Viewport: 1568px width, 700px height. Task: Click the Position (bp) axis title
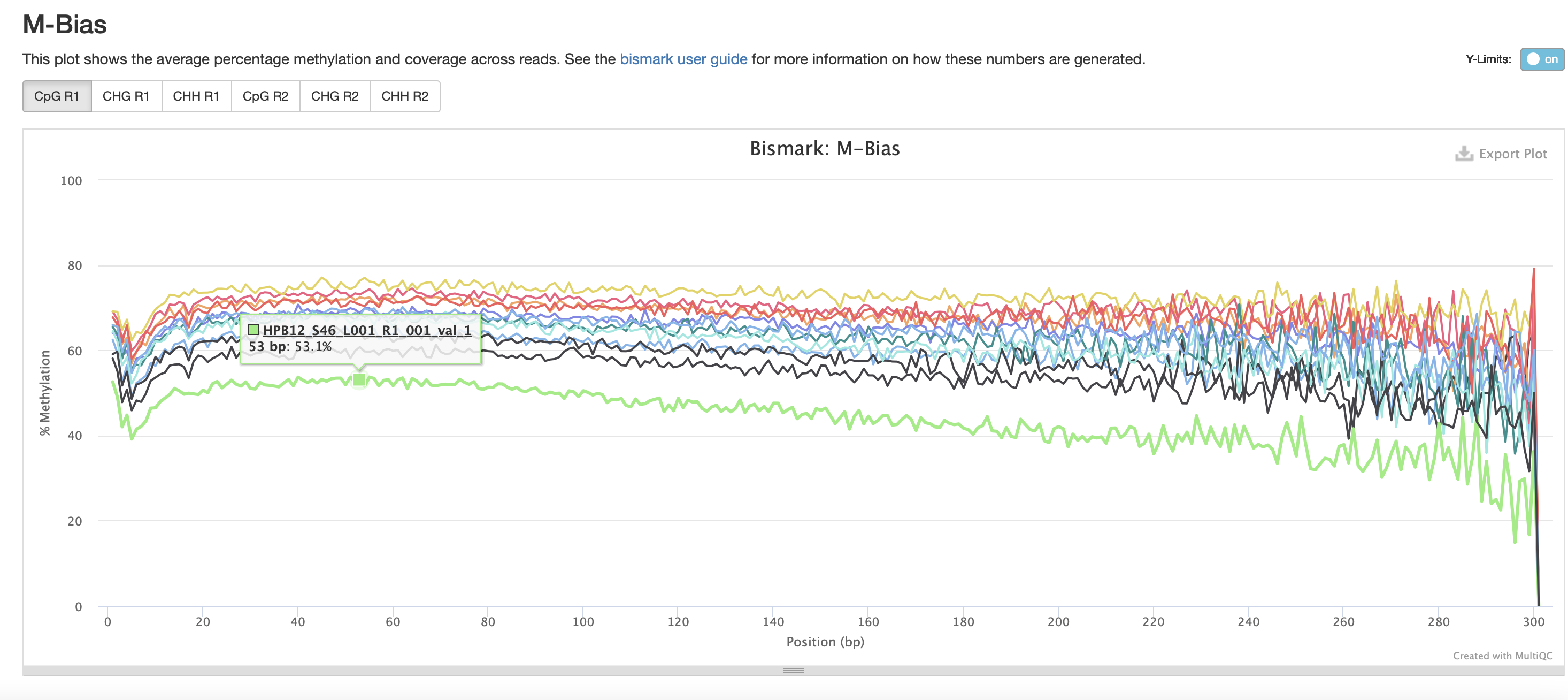click(825, 642)
